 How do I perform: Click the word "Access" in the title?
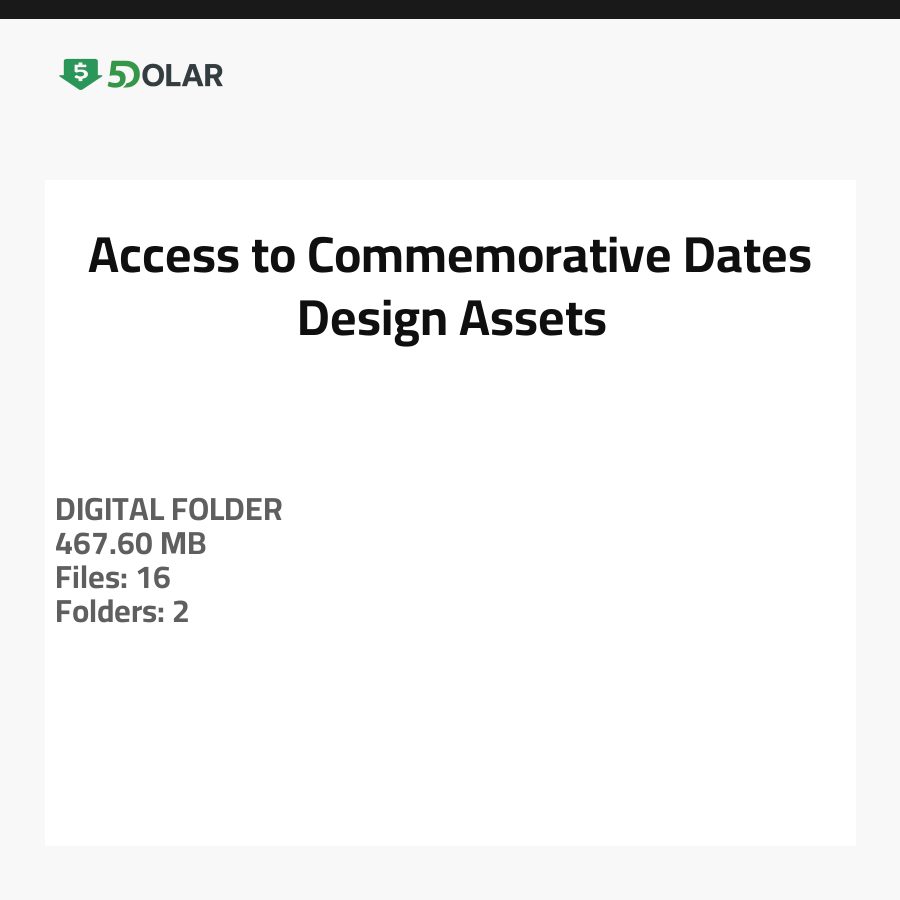pyautogui.click(x=163, y=256)
